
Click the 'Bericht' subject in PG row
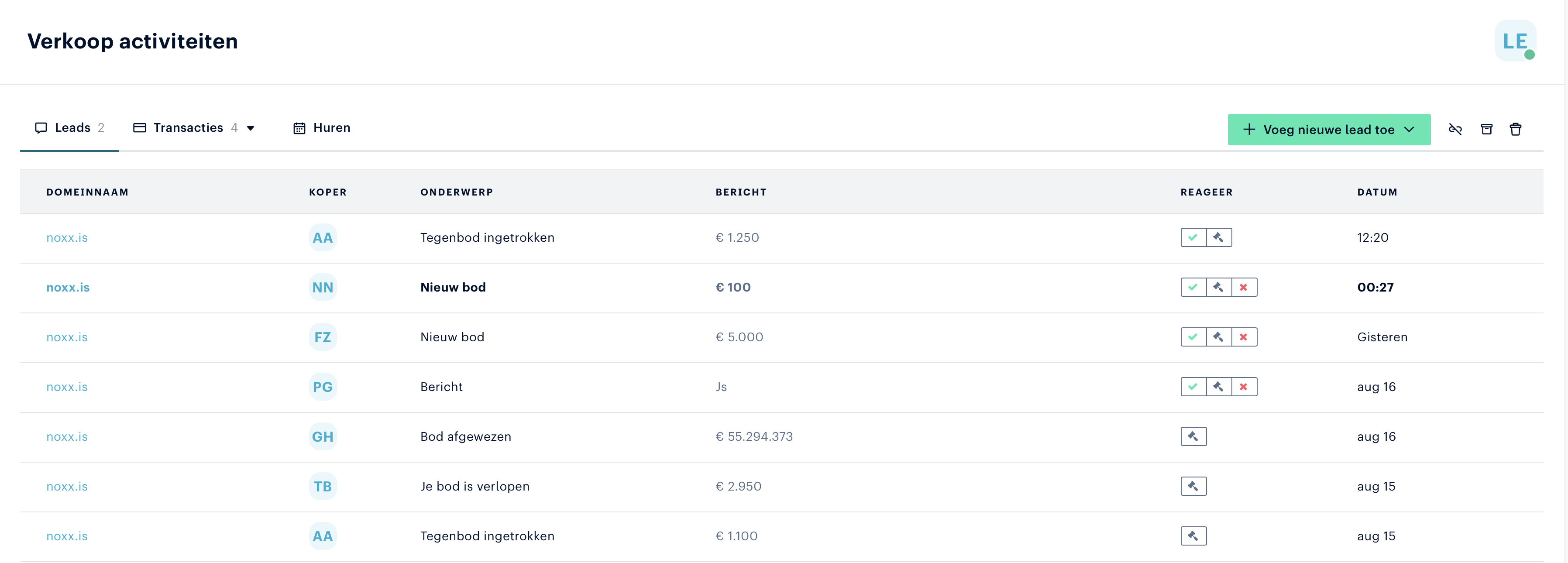pyautogui.click(x=441, y=387)
